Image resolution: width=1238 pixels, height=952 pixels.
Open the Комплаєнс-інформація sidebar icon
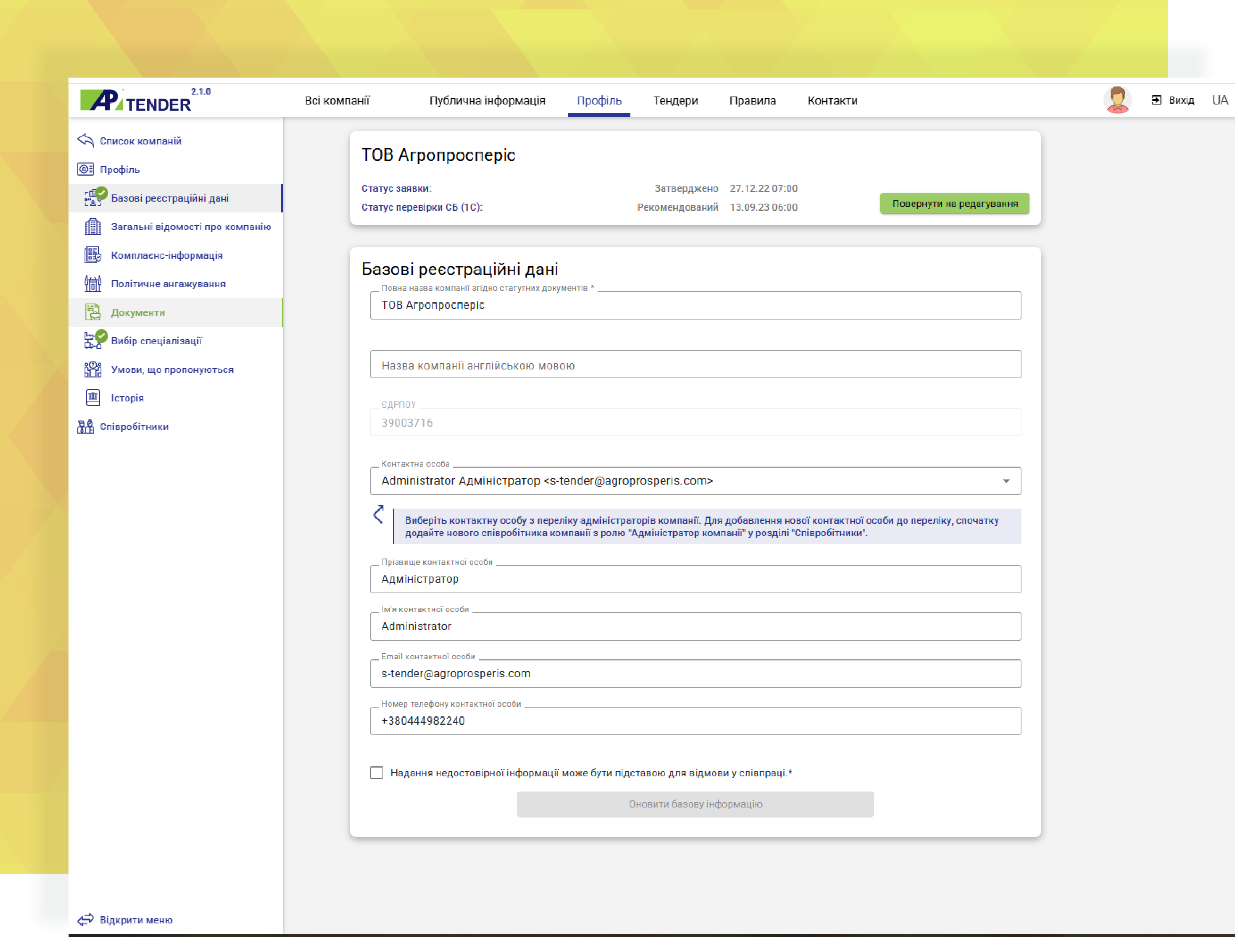coord(92,256)
